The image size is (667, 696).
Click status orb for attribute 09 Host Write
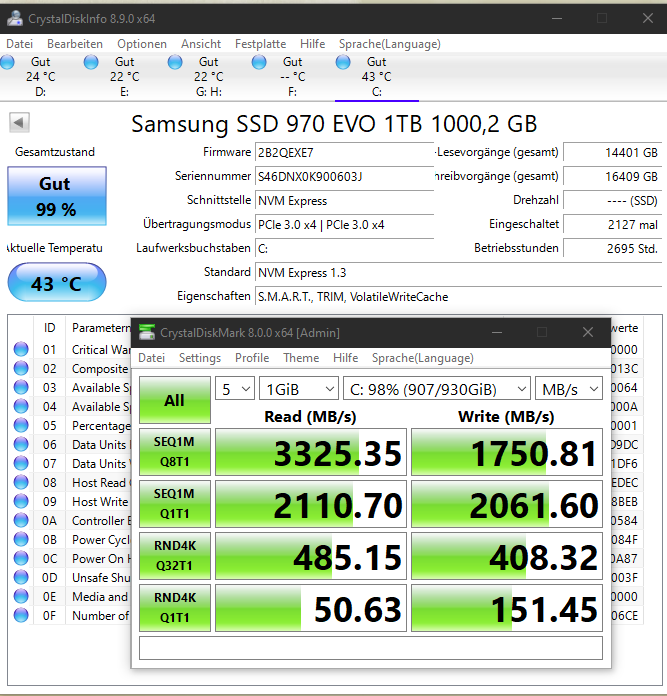tap(21, 501)
